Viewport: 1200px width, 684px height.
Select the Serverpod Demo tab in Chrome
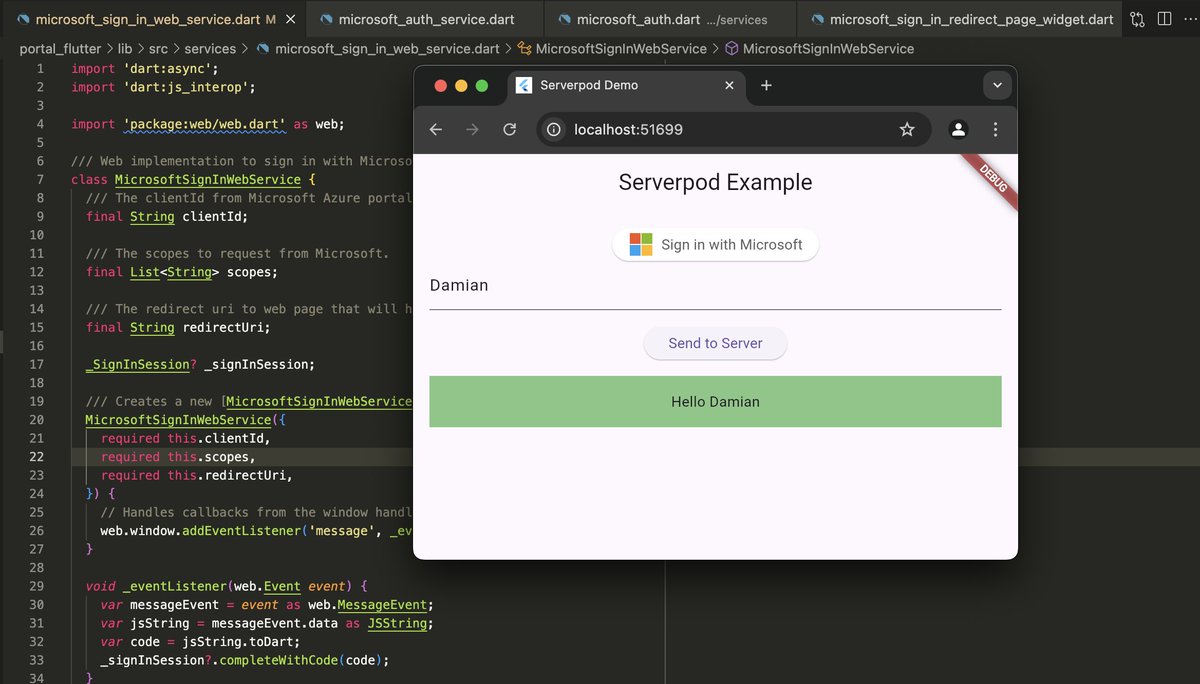pos(627,86)
